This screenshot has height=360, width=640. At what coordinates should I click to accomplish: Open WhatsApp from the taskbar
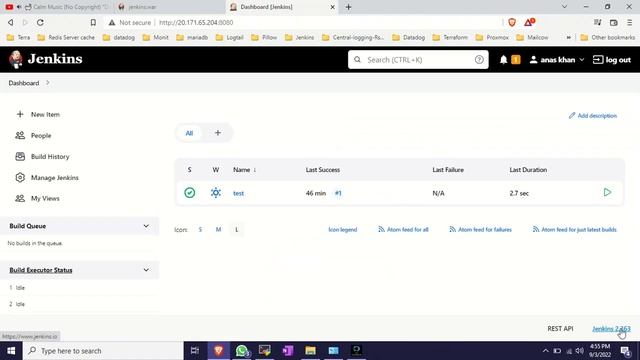pos(242,351)
